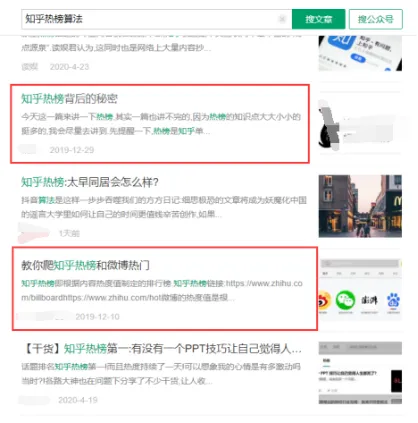Click the social app icons thumbnail
The width and height of the screenshot is (418, 423).
360,289
